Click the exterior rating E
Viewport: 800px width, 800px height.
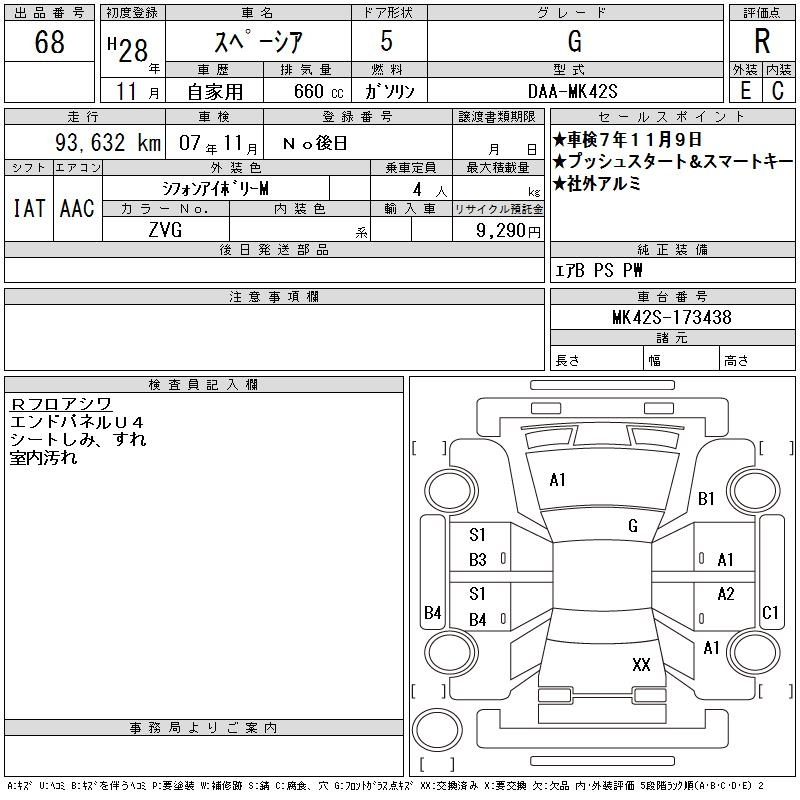coord(745,91)
